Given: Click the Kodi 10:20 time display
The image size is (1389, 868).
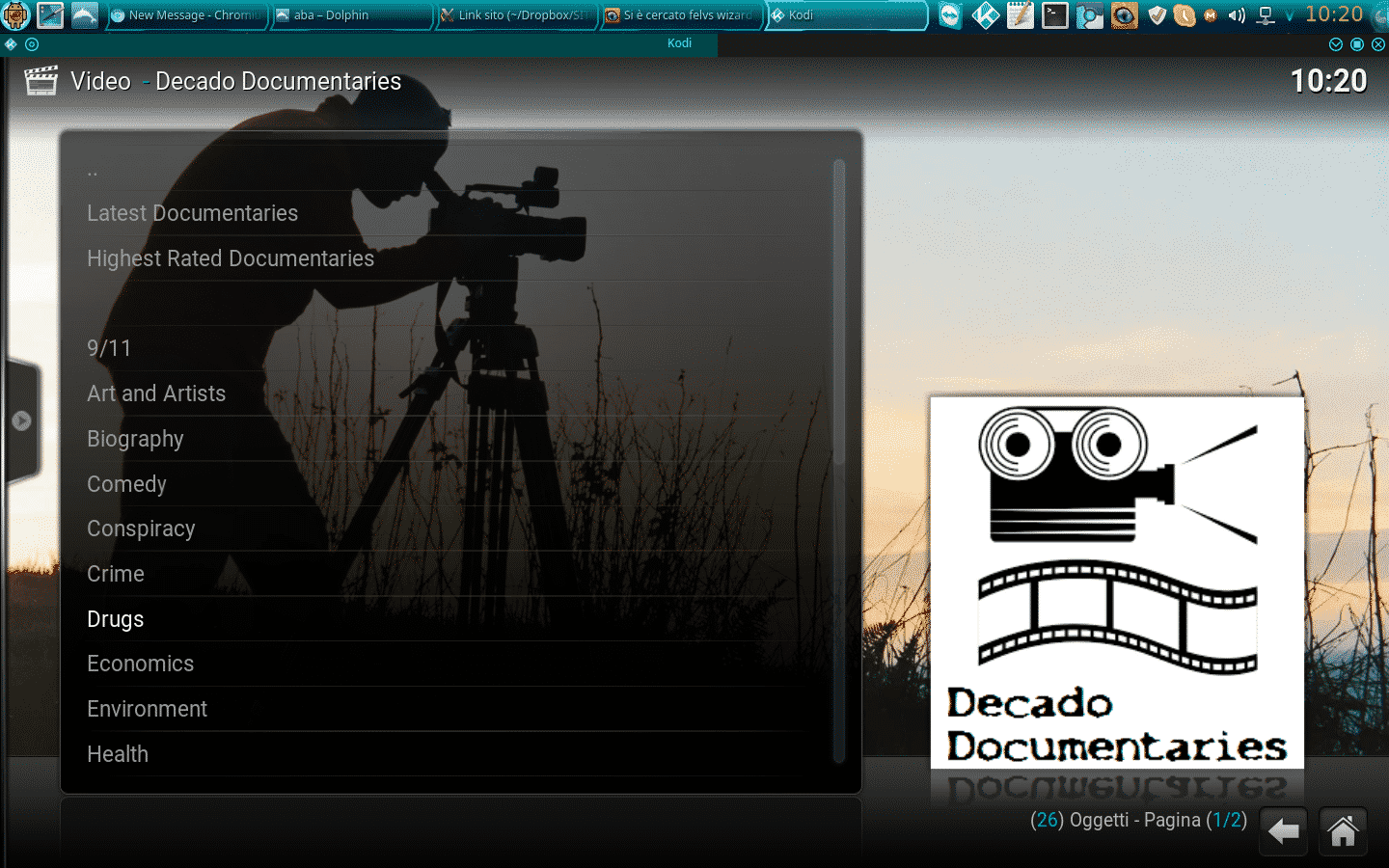Looking at the screenshot, I should 1328,81.
